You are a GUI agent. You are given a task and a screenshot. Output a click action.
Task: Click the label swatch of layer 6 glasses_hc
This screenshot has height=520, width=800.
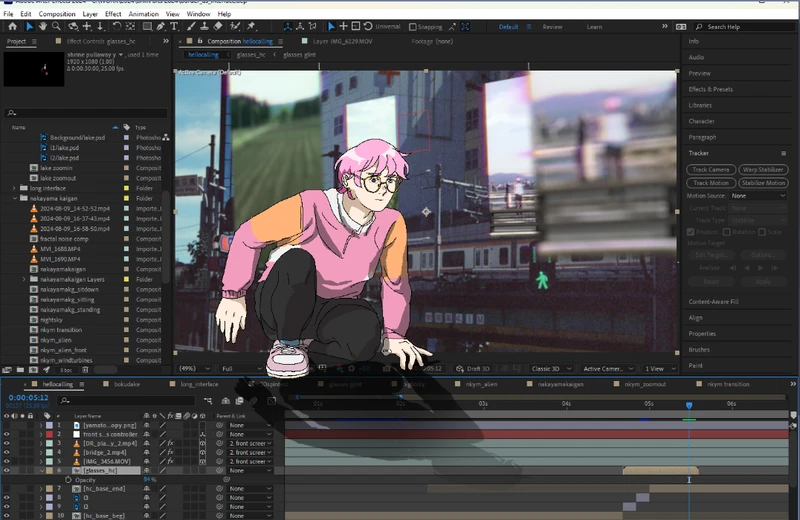click(49, 471)
